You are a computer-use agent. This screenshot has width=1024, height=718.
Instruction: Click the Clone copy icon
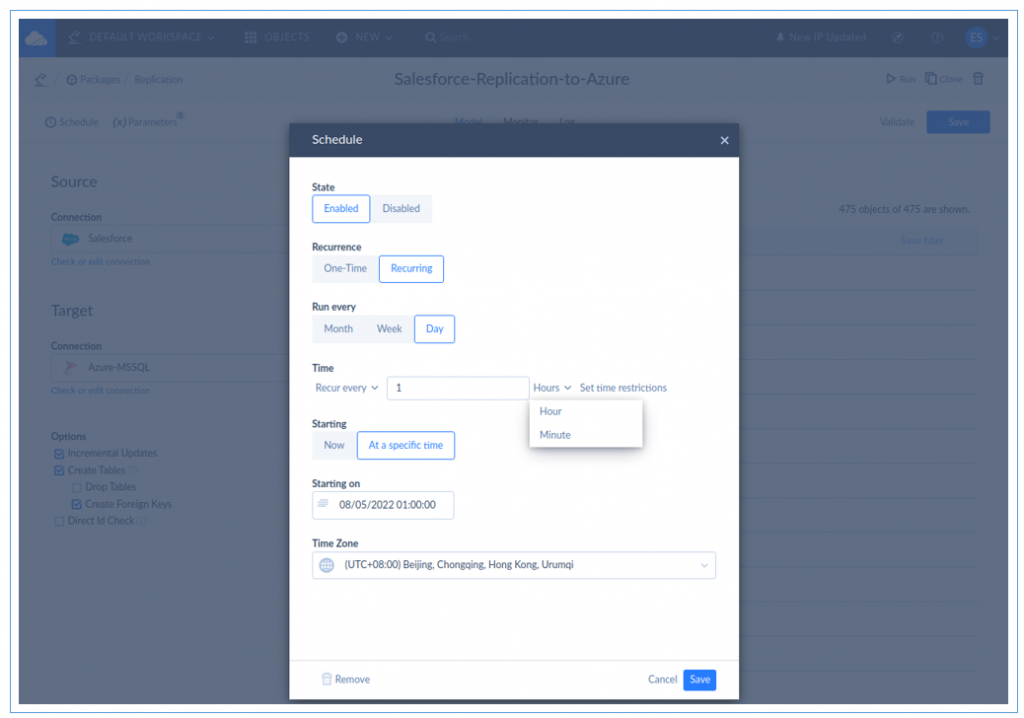[x=931, y=78]
